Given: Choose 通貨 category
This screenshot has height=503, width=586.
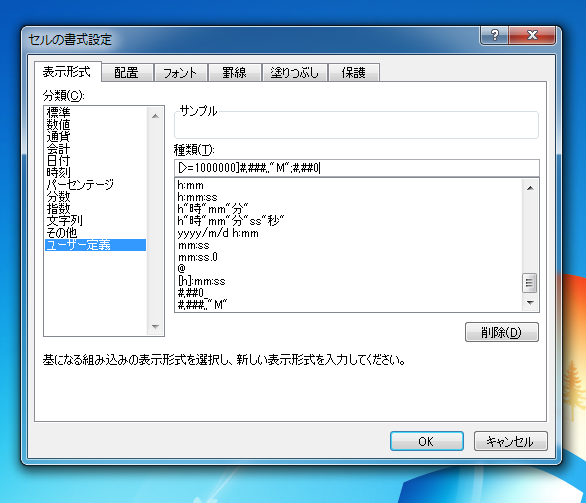Looking at the screenshot, I should tap(95, 136).
